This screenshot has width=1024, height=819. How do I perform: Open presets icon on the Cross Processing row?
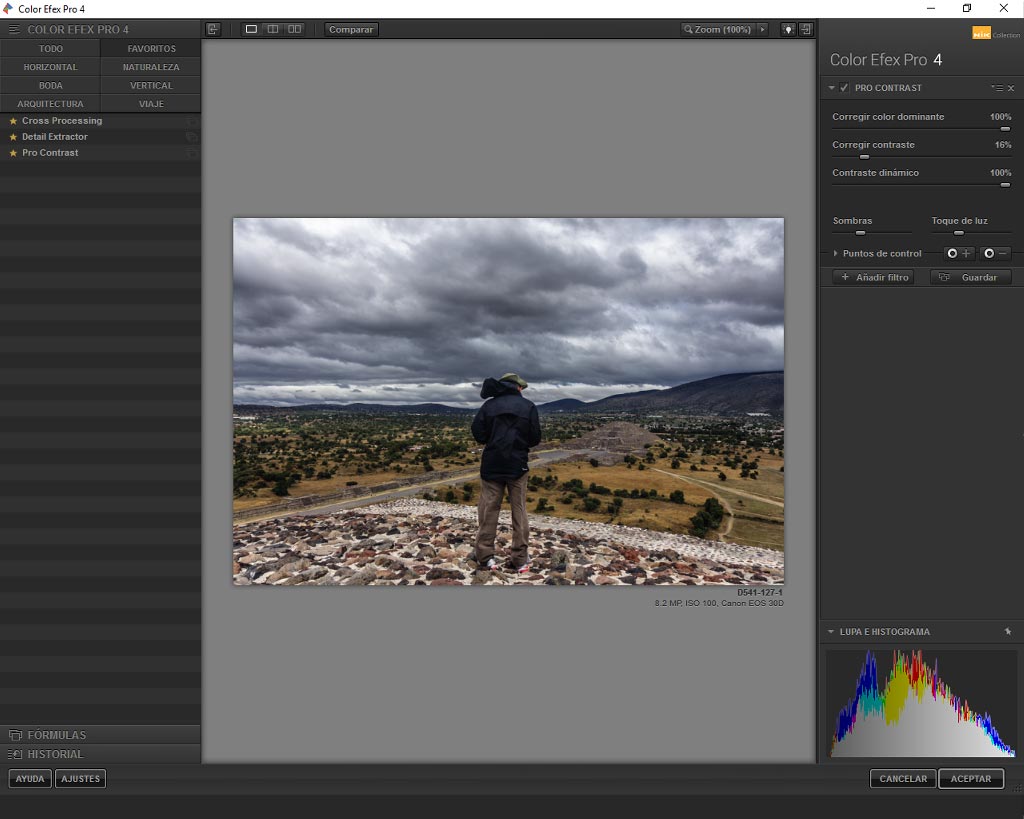(191, 121)
